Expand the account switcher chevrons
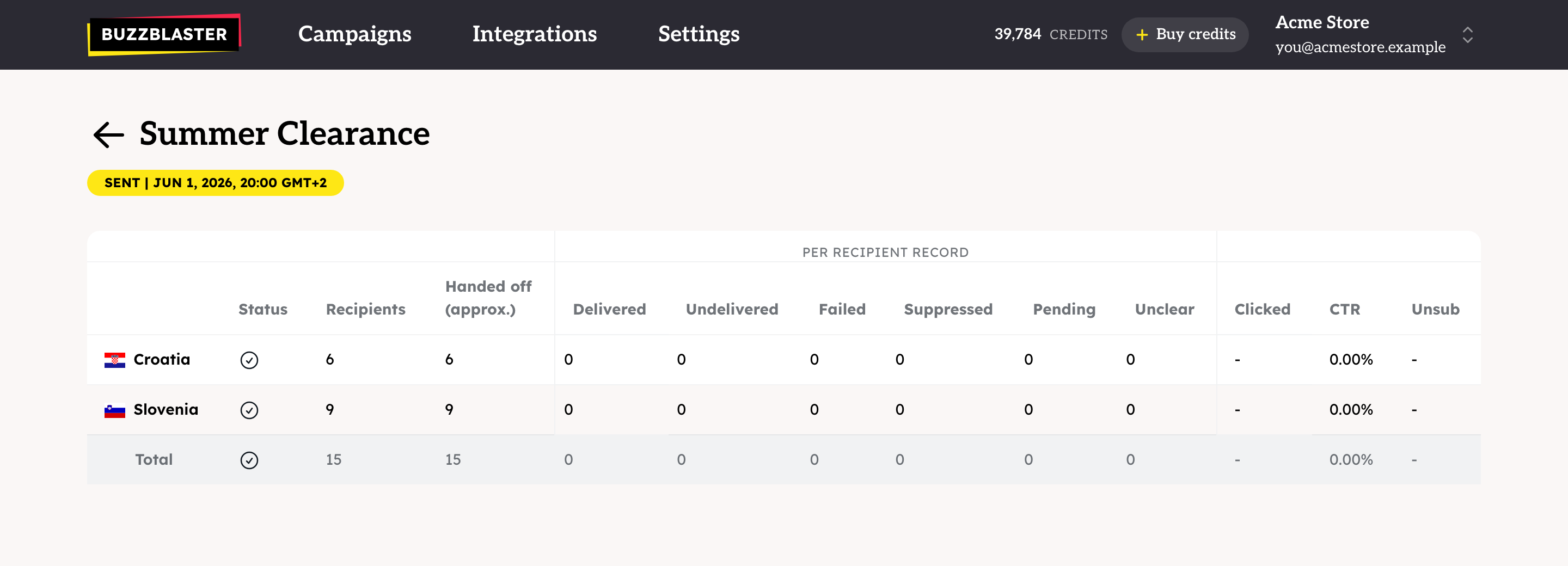1568x566 pixels. pyautogui.click(x=1468, y=35)
